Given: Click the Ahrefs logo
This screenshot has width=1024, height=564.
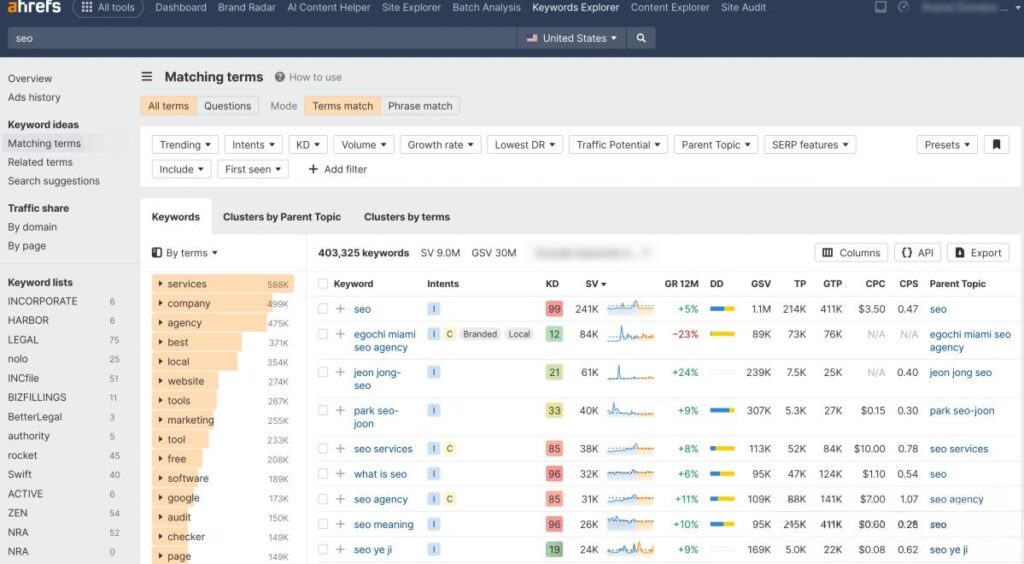Looking at the screenshot, I should tap(34, 7).
